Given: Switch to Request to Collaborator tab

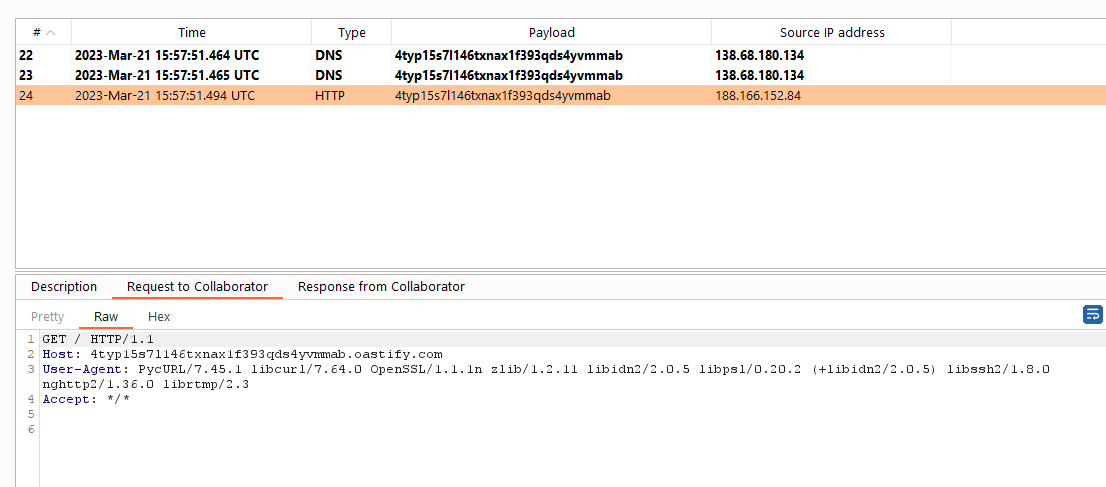Looking at the screenshot, I should 197,287.
